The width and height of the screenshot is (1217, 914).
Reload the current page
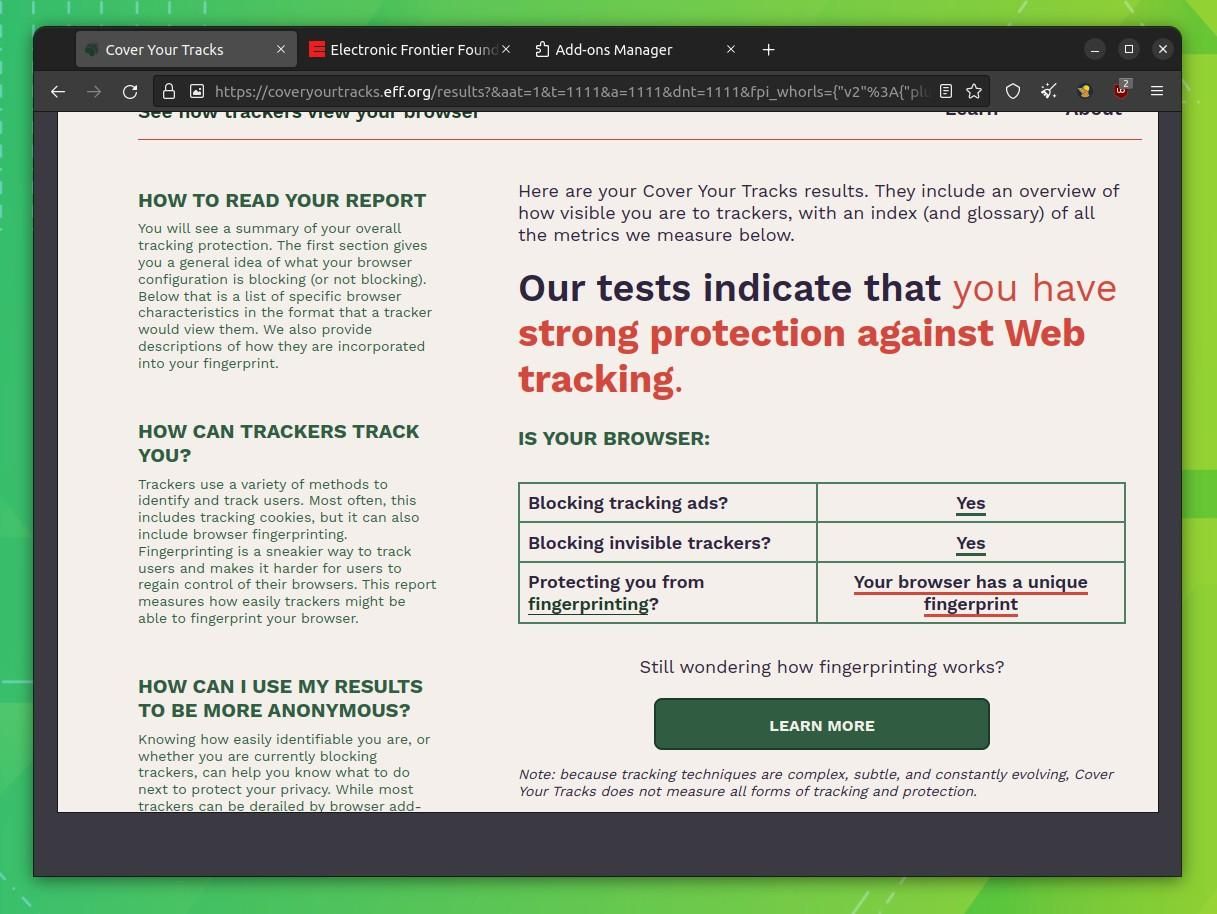click(130, 91)
